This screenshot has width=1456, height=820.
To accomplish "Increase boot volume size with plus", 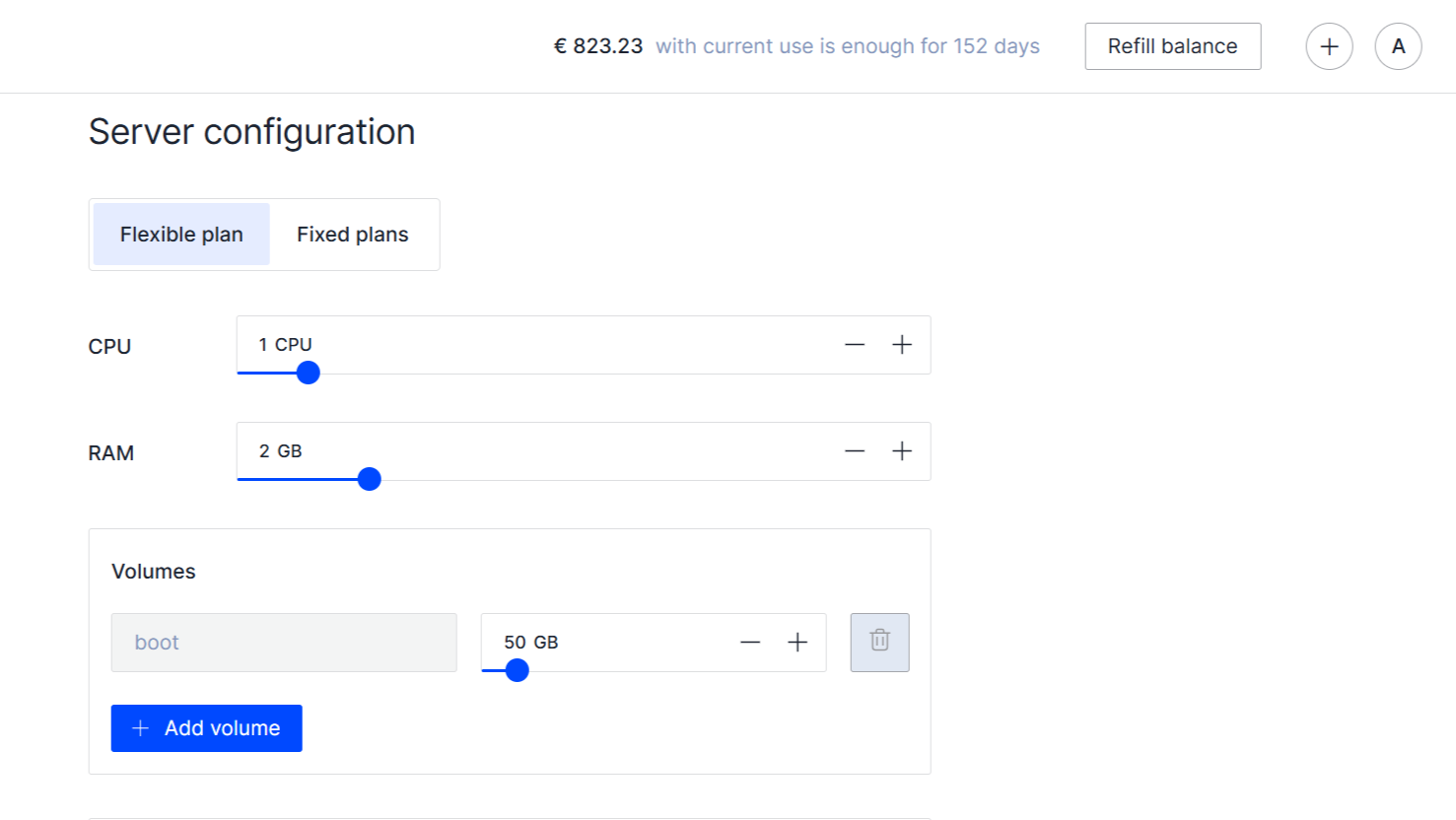I will point(797,643).
